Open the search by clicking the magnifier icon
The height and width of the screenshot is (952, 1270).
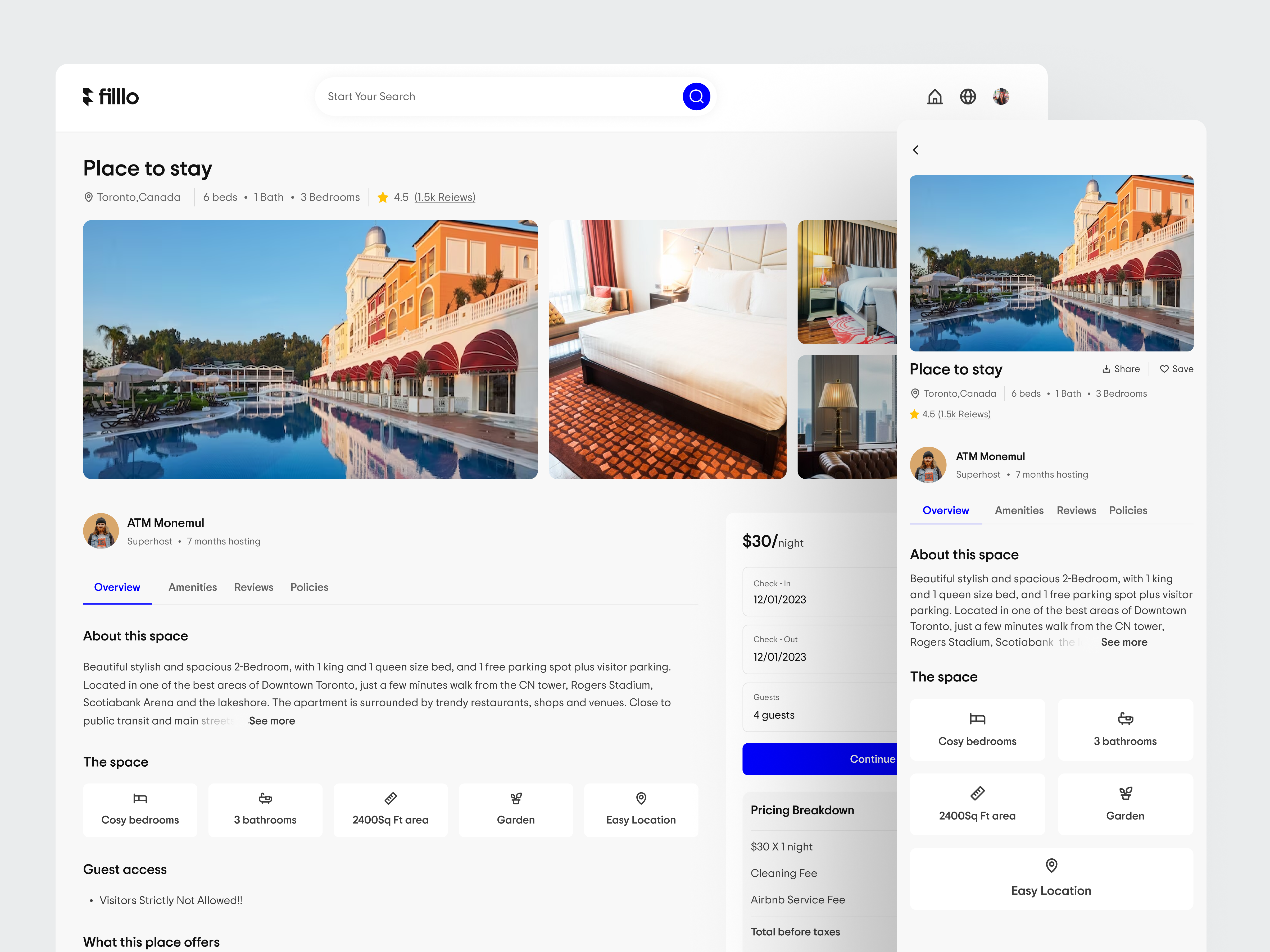pyautogui.click(x=696, y=97)
